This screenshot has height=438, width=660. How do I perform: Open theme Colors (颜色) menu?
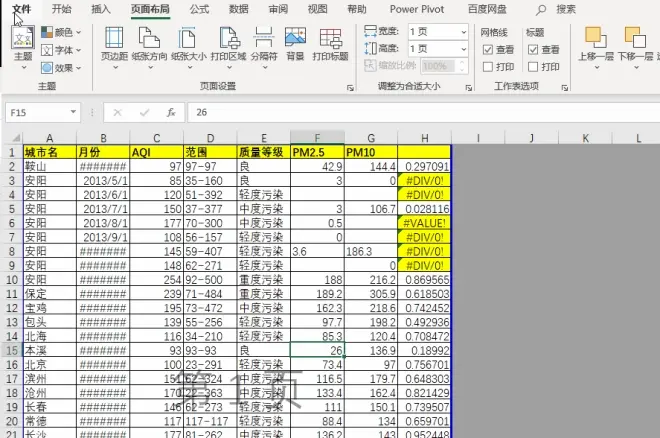coord(61,32)
